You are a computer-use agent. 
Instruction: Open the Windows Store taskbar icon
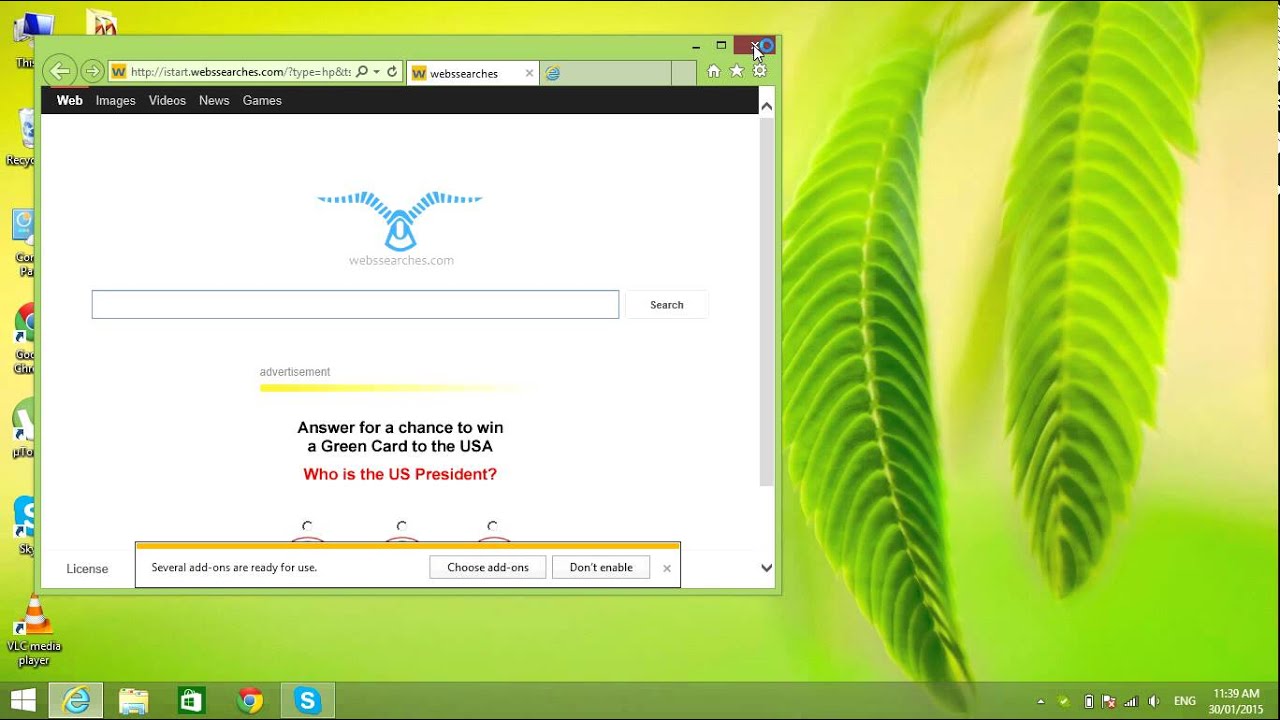point(191,701)
